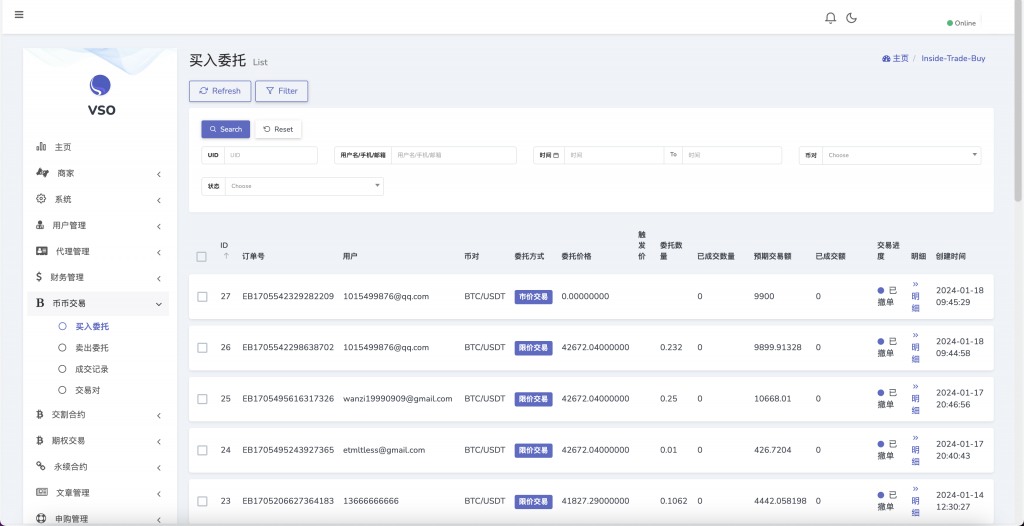Click the UID input field

coord(270,155)
